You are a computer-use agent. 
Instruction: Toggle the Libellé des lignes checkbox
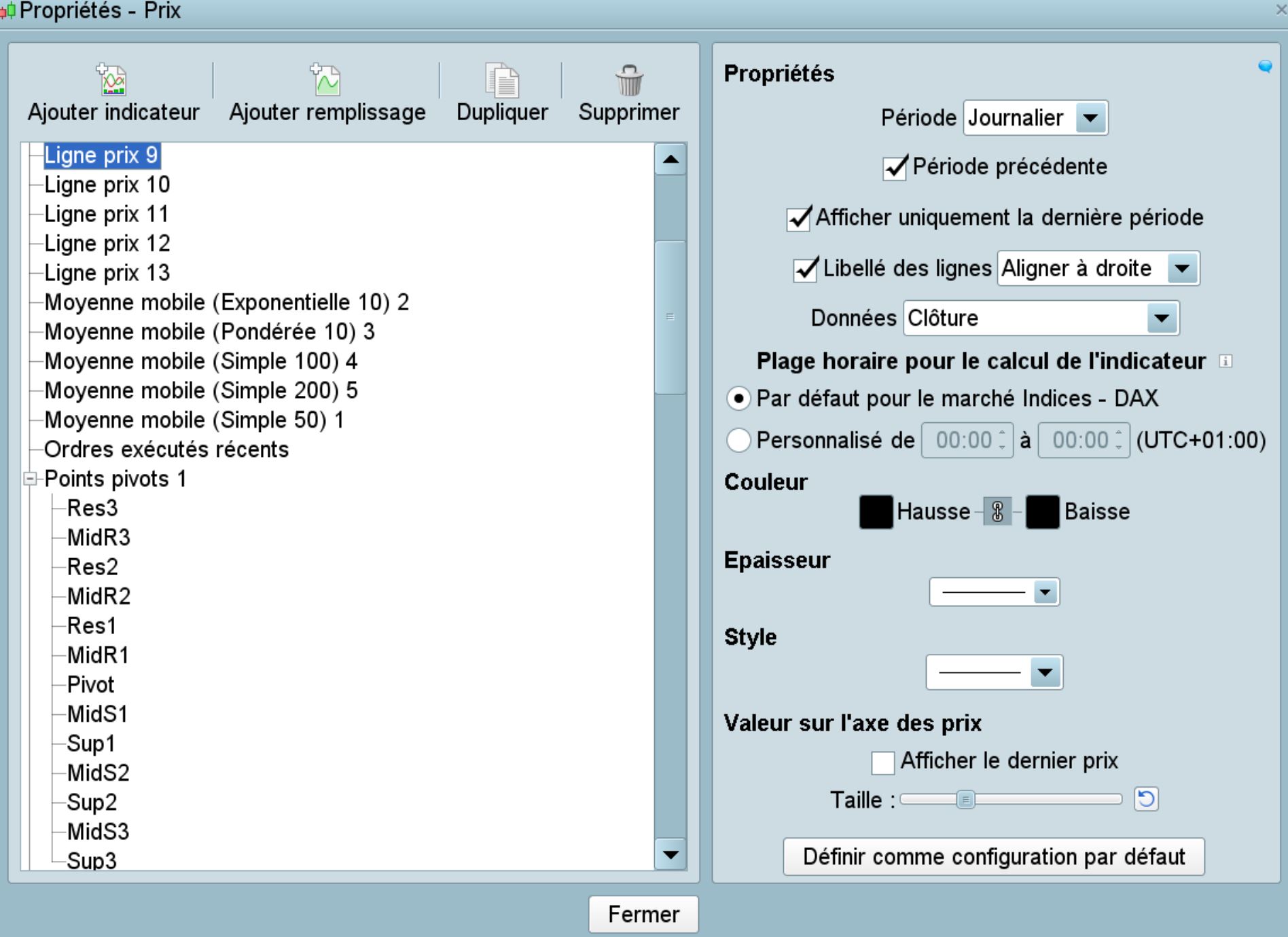coord(805,270)
